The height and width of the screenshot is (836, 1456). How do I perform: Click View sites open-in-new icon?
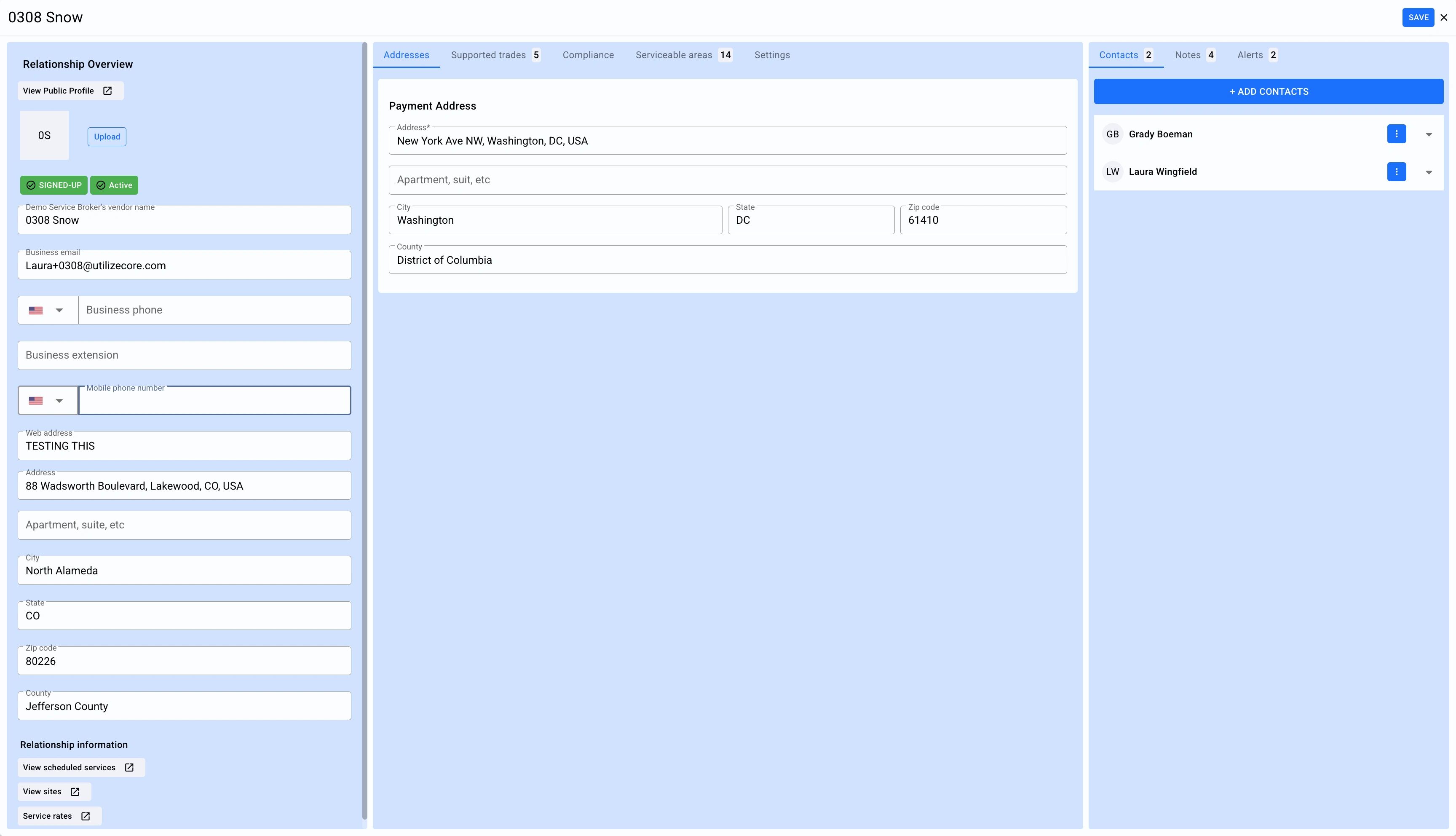click(x=75, y=791)
